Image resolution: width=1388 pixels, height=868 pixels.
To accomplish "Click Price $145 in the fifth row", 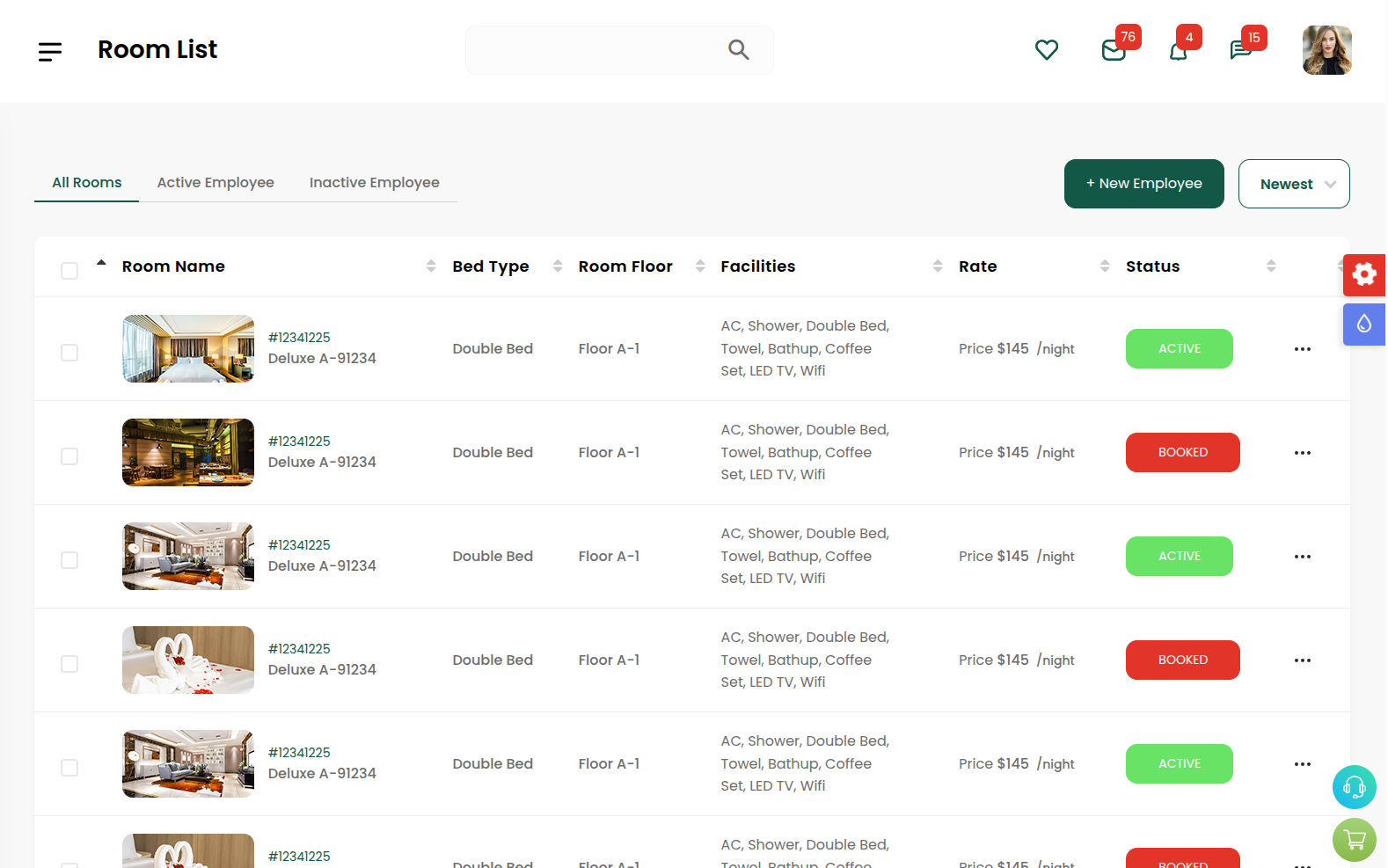I will [994, 764].
